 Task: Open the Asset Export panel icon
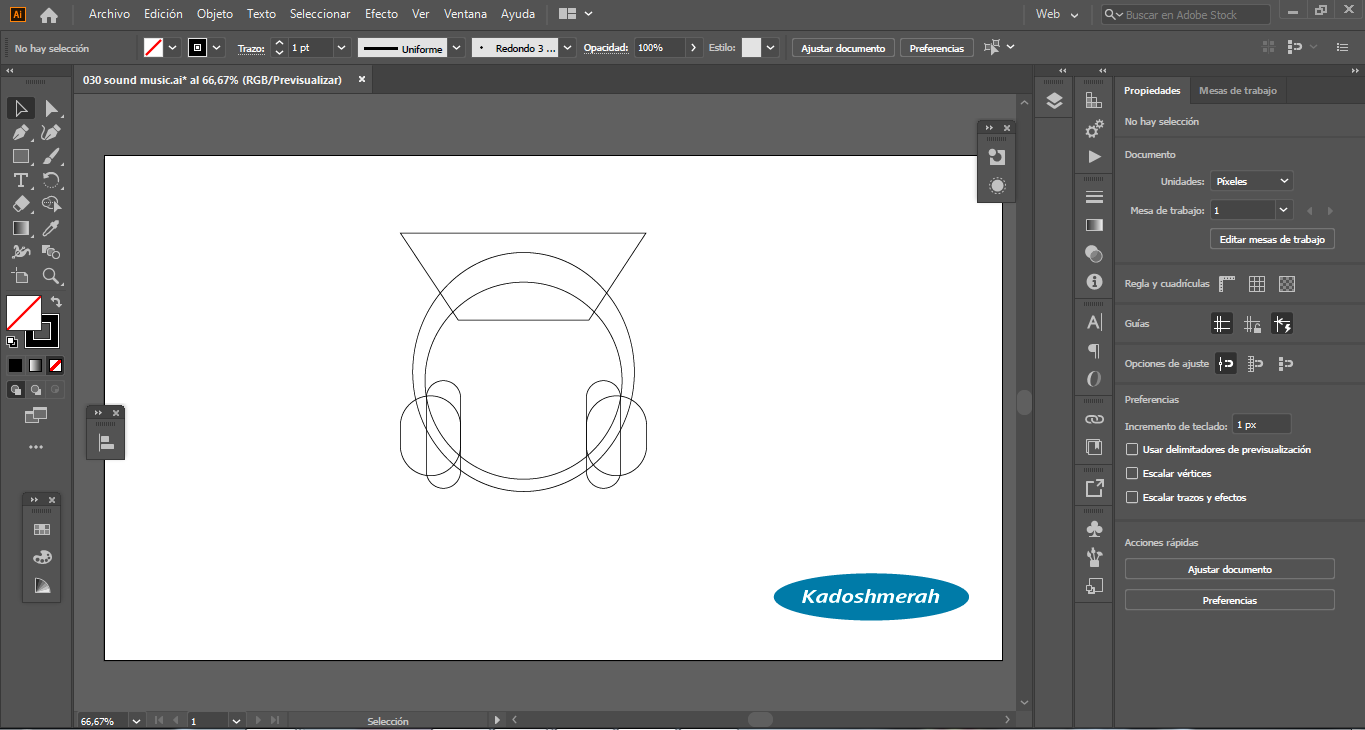point(1094,488)
